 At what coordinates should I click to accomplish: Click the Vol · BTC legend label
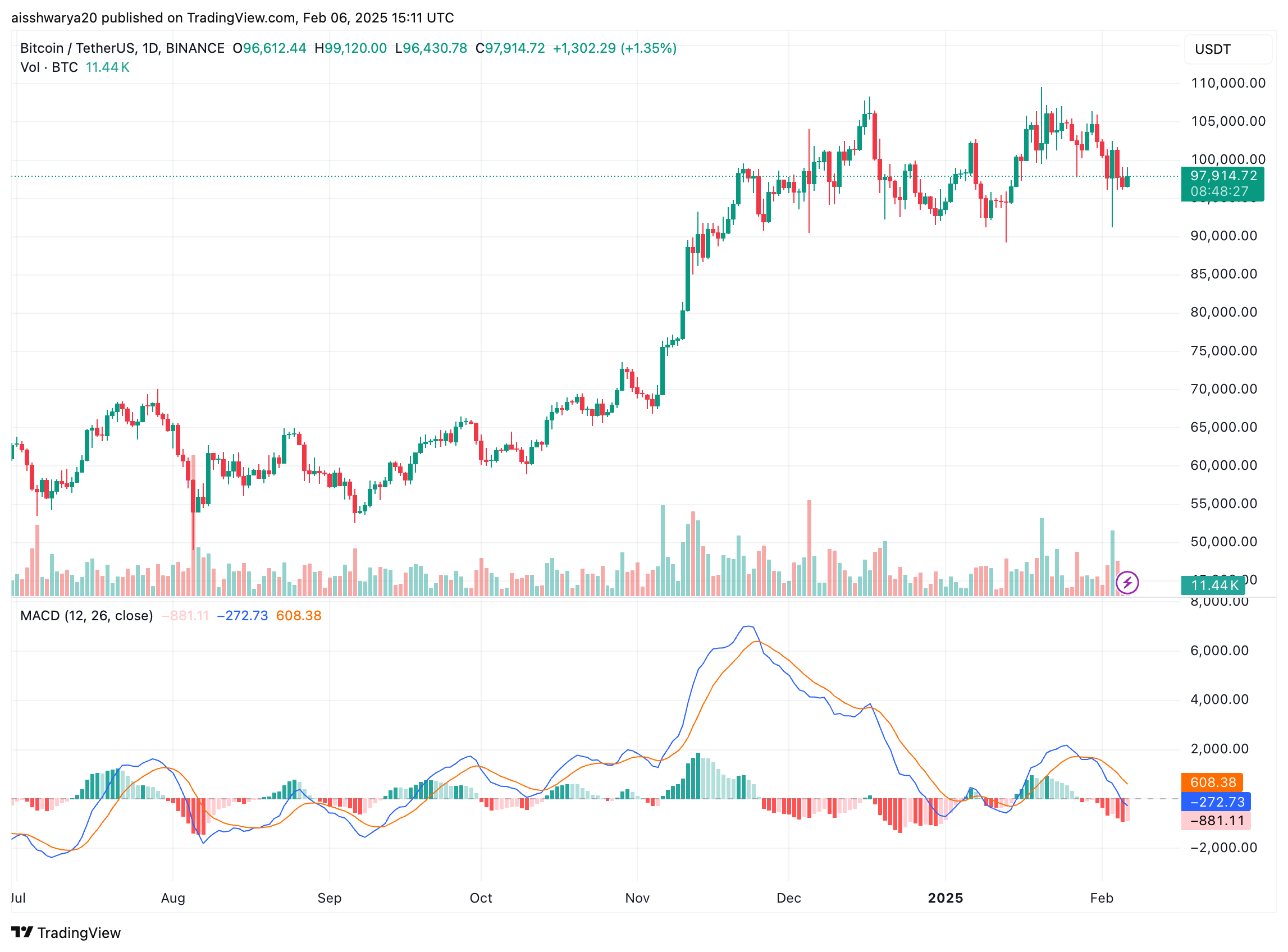(x=49, y=67)
